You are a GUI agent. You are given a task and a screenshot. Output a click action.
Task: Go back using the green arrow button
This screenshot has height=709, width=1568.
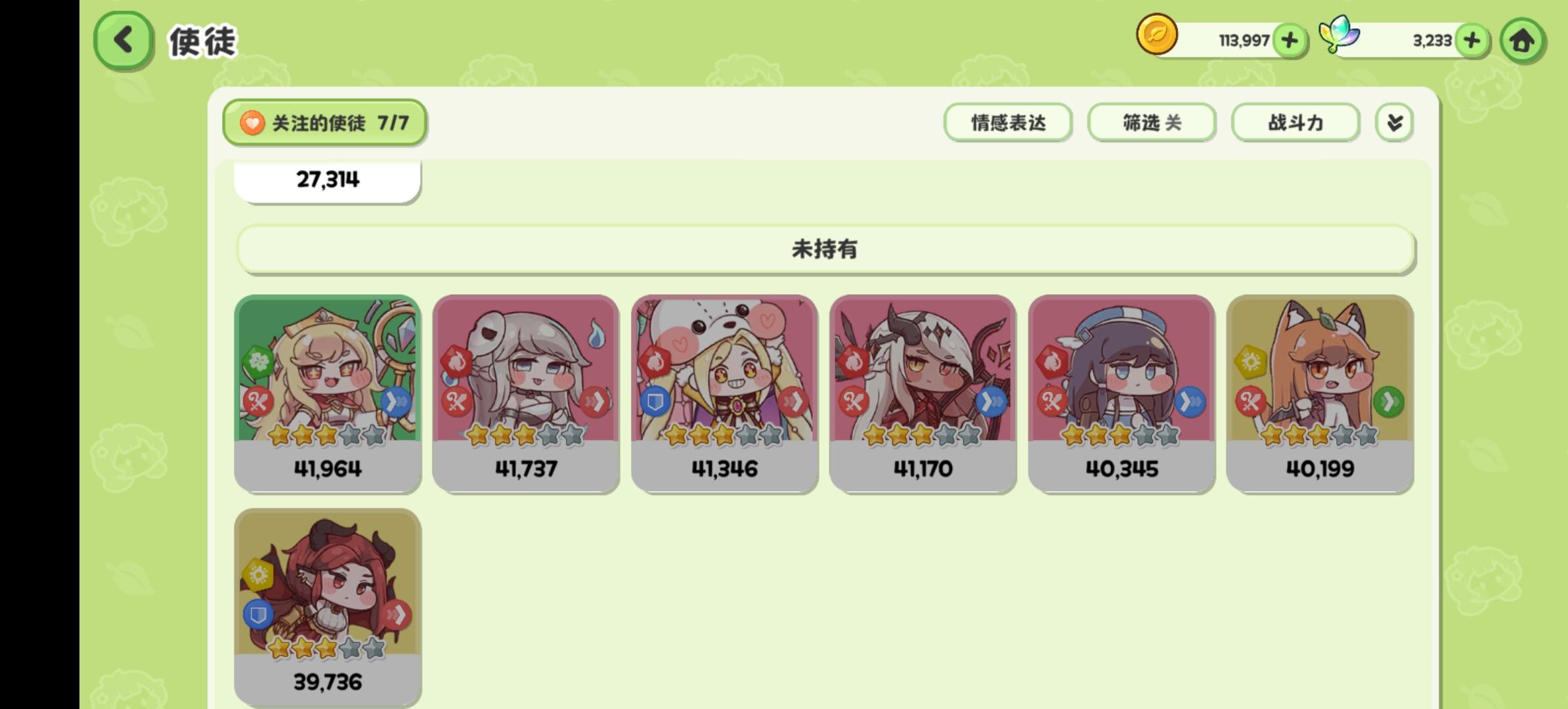coord(123,41)
